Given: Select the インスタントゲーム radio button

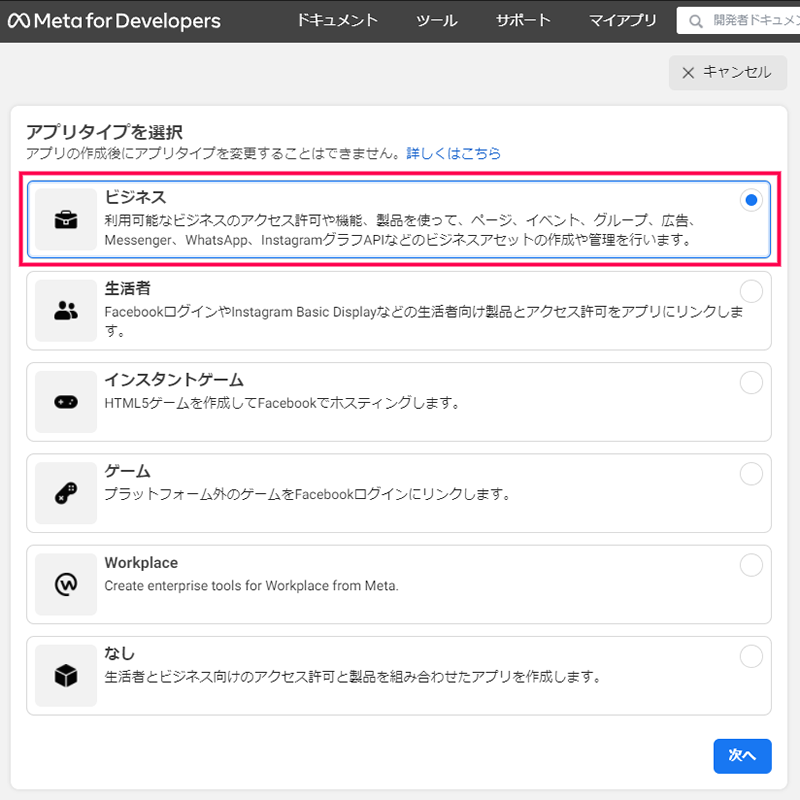Looking at the screenshot, I should 751,382.
